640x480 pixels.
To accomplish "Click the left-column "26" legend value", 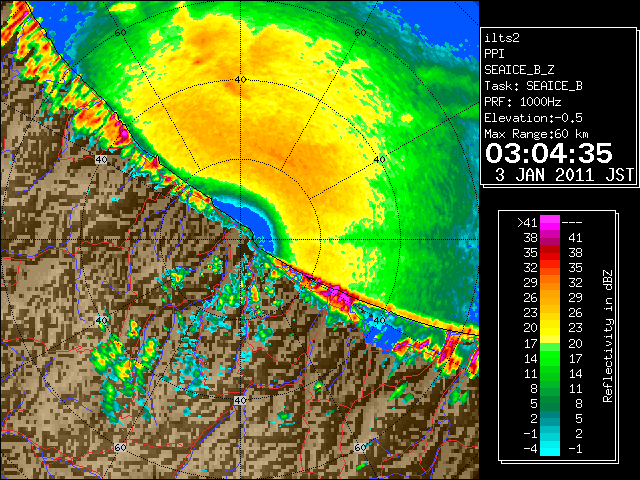I will 531,298.
